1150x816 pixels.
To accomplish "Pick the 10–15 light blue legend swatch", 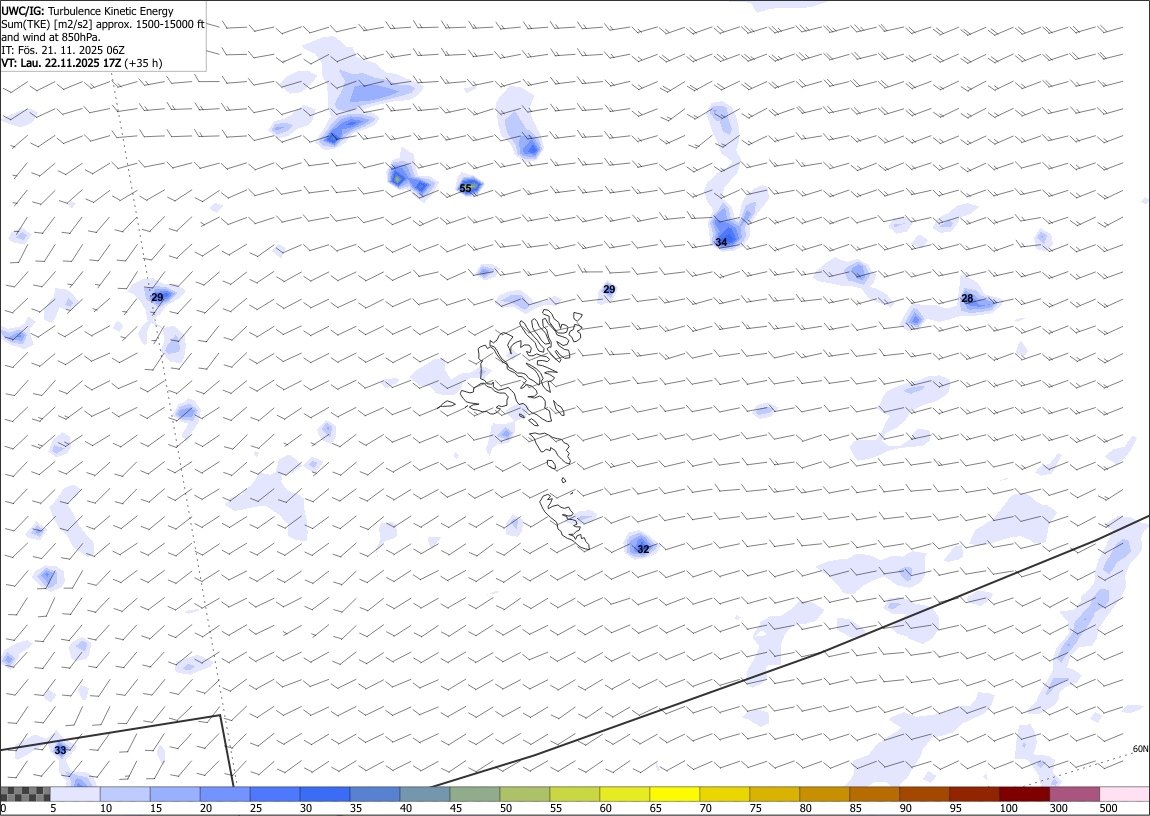I will coord(125,794).
